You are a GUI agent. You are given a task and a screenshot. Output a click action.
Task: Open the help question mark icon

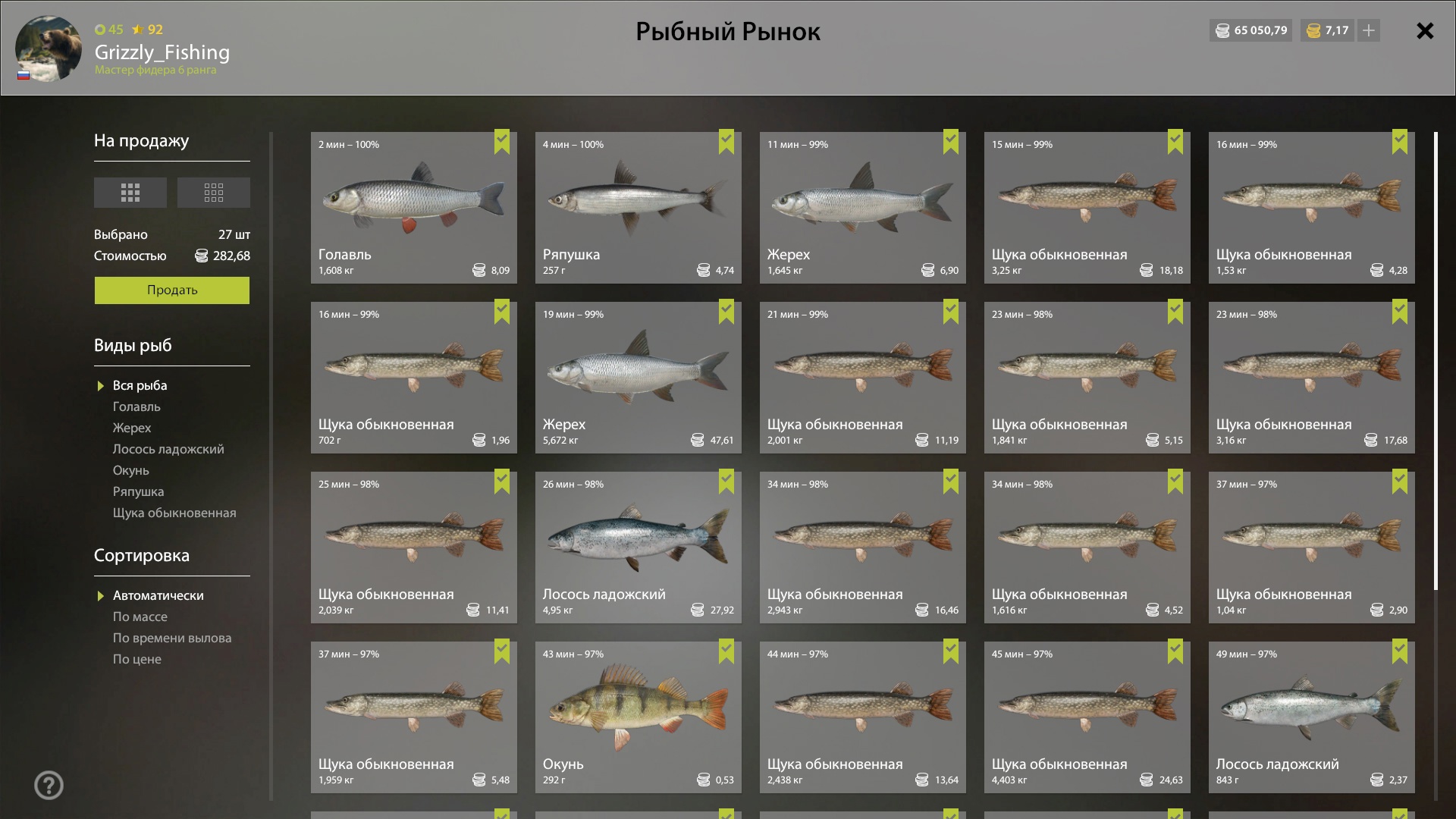pos(49,785)
